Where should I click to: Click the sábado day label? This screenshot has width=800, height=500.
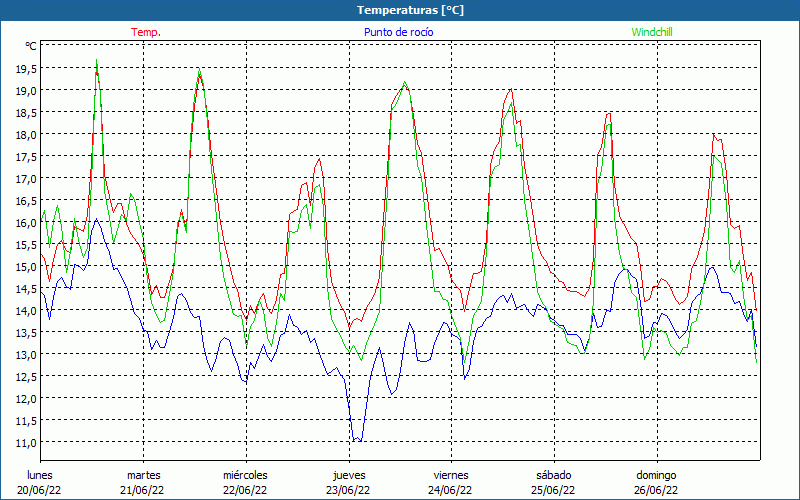pyautogui.click(x=554, y=475)
